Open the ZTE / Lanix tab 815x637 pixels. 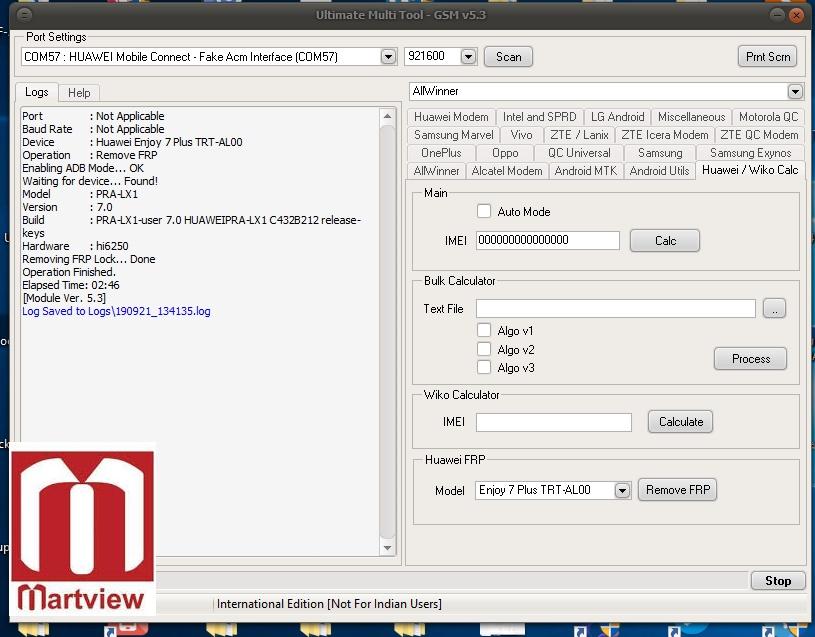(x=579, y=135)
